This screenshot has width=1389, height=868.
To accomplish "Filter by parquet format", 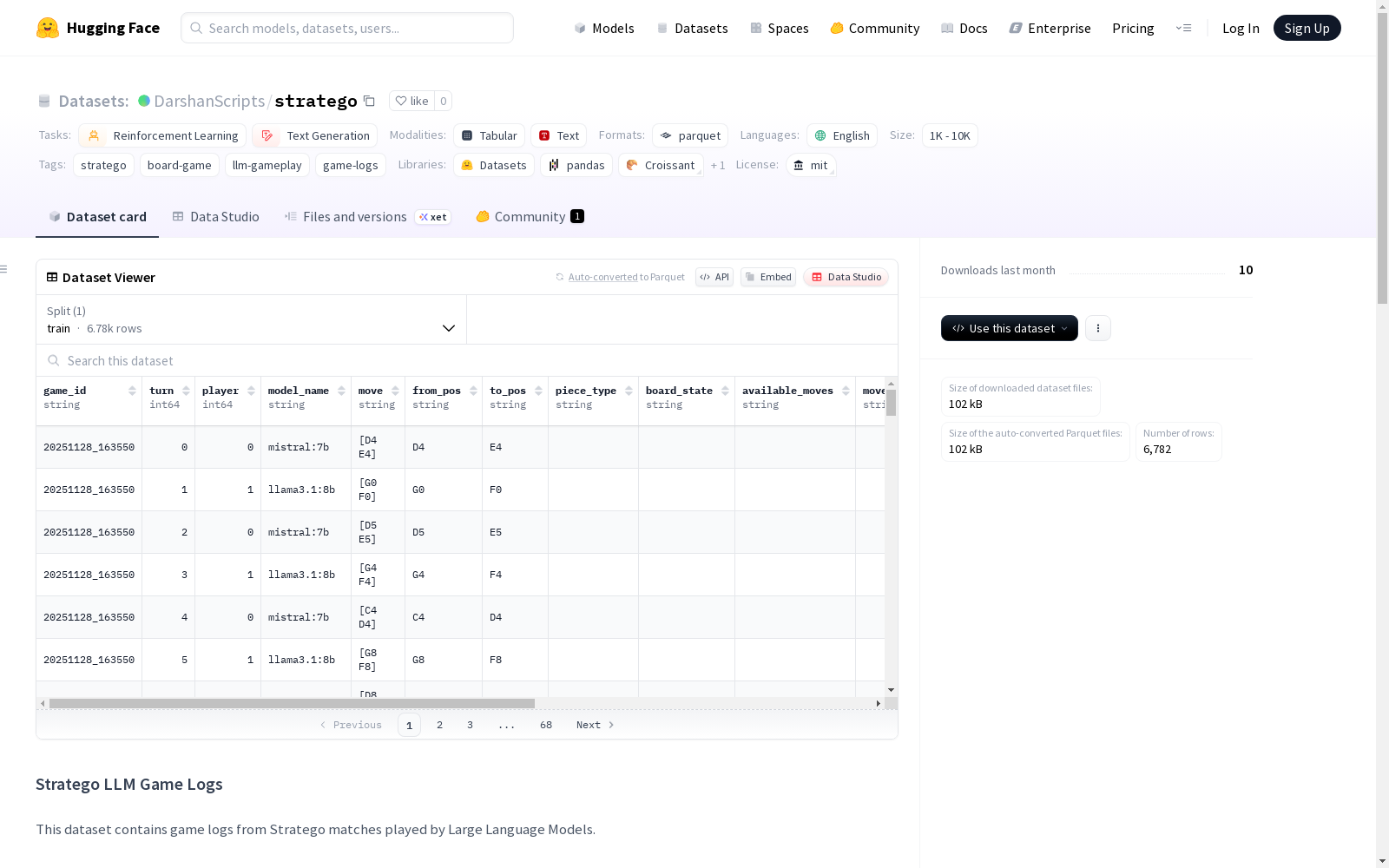I will [x=690, y=135].
